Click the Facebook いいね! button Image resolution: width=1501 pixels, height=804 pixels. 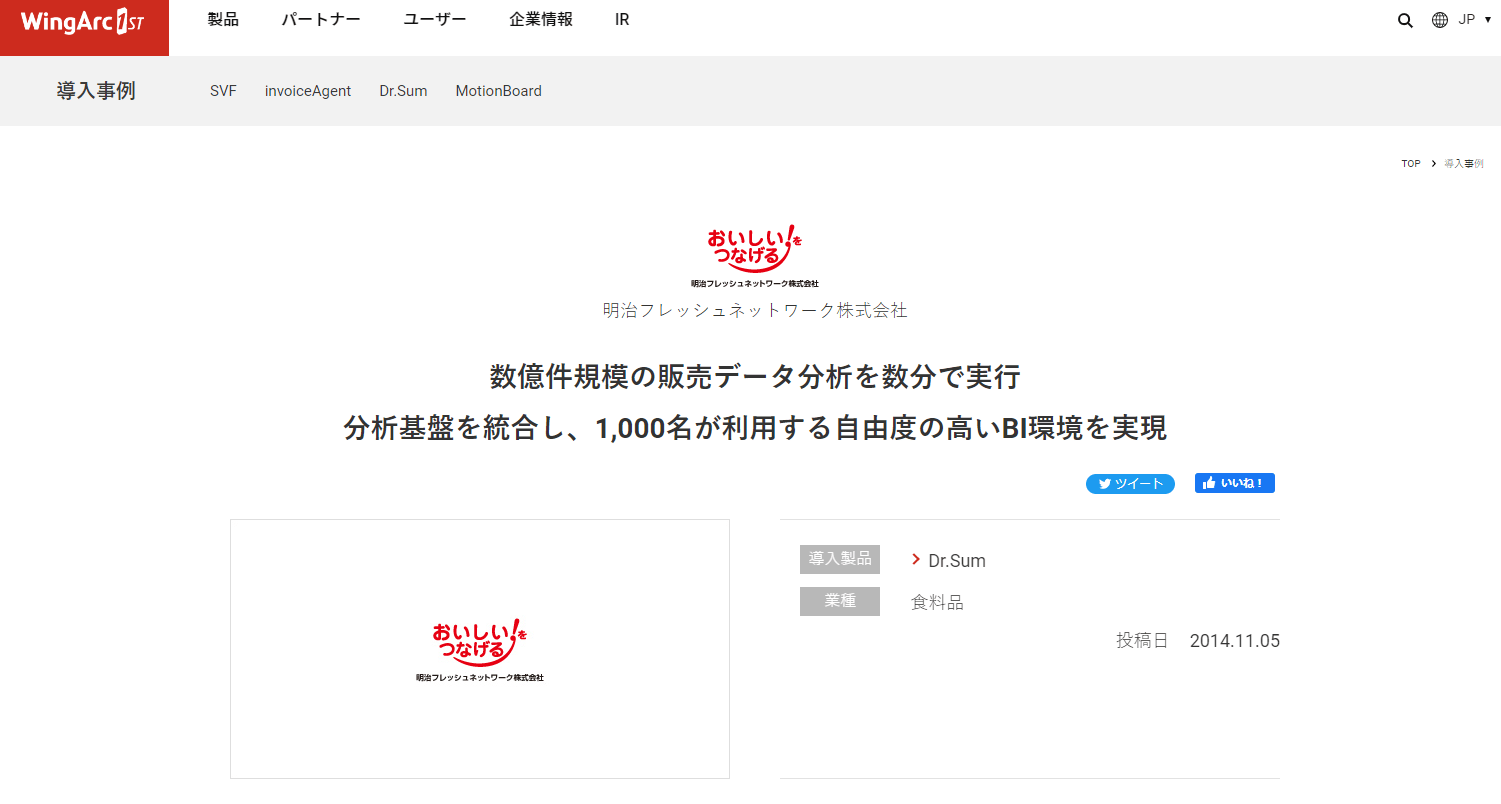click(x=1235, y=483)
